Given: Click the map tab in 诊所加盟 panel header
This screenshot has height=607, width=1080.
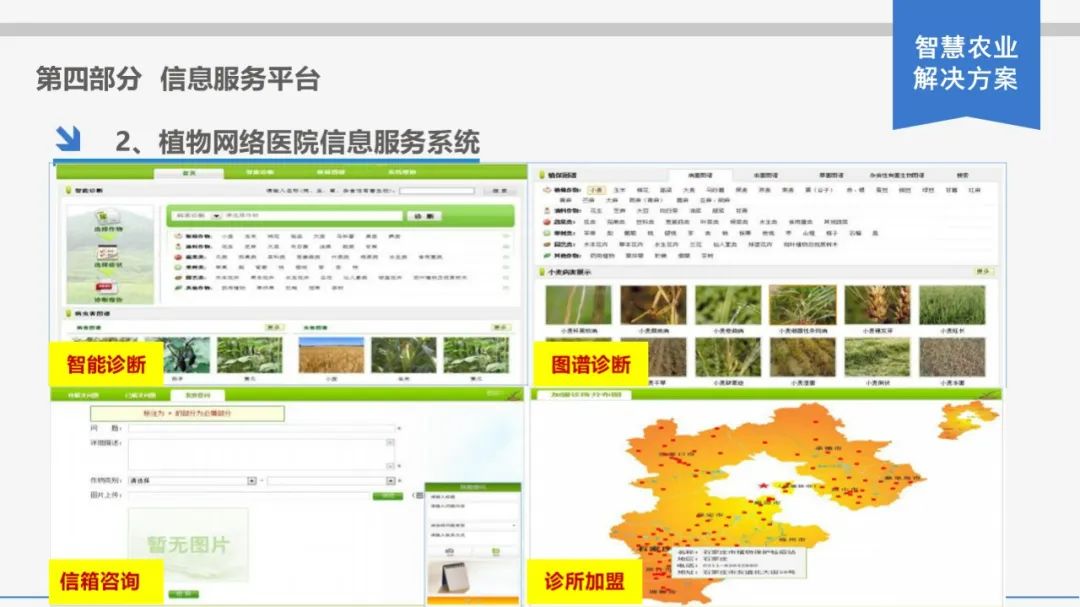Looking at the screenshot, I should tap(582, 395).
